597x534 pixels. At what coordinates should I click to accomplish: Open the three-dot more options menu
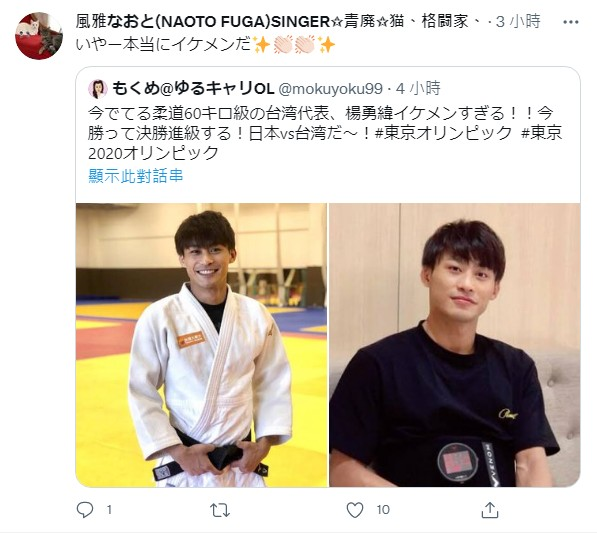click(x=570, y=22)
